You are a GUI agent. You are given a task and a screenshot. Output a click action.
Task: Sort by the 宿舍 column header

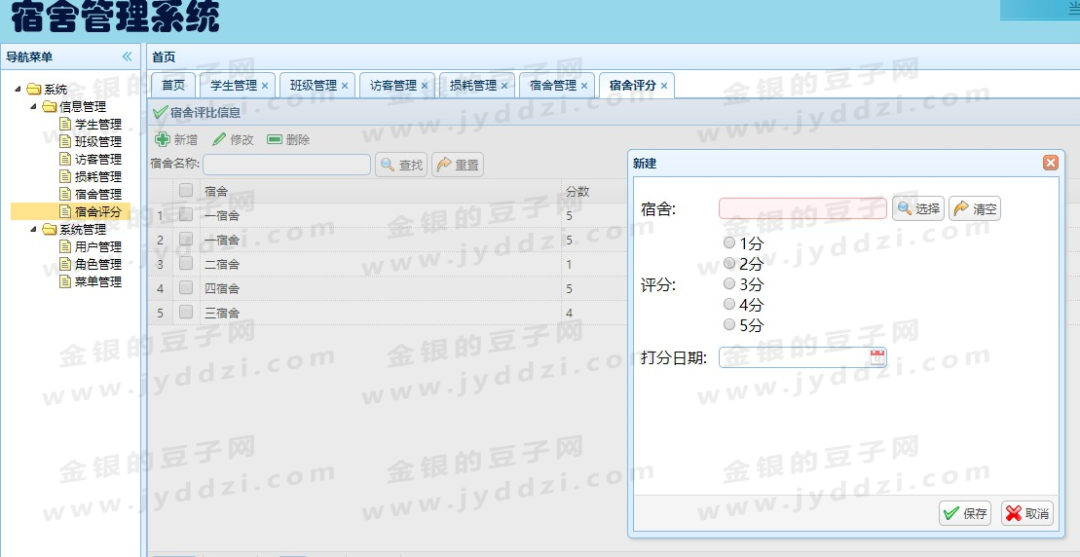point(380,191)
